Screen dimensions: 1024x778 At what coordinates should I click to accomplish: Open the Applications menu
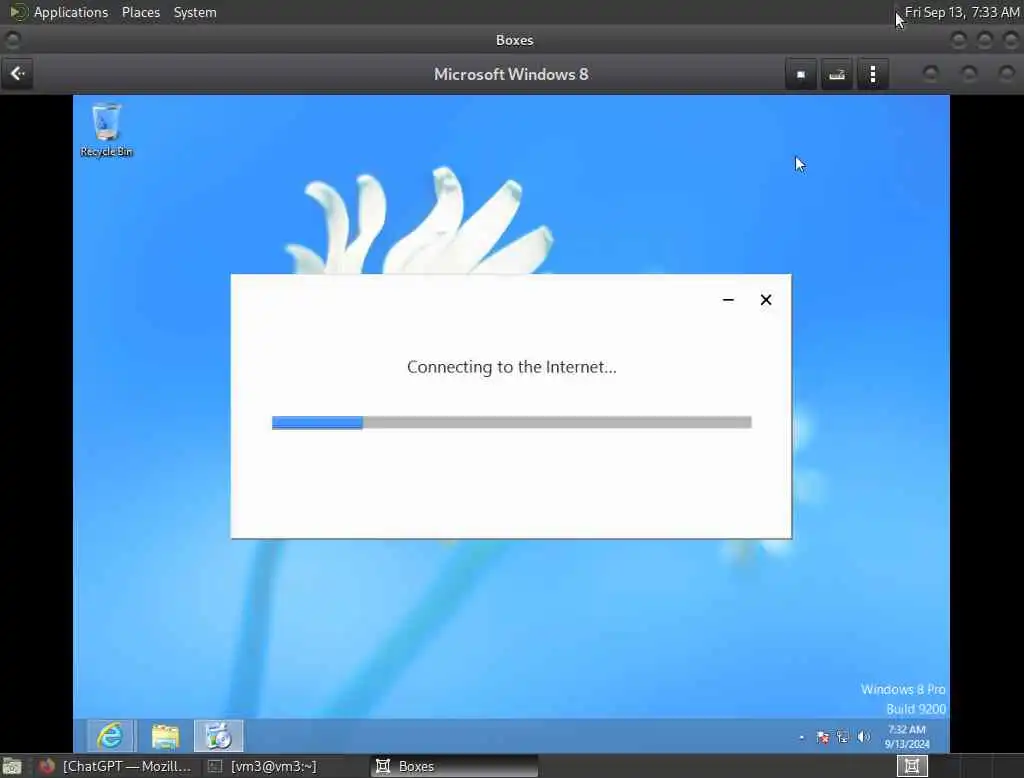pos(71,12)
